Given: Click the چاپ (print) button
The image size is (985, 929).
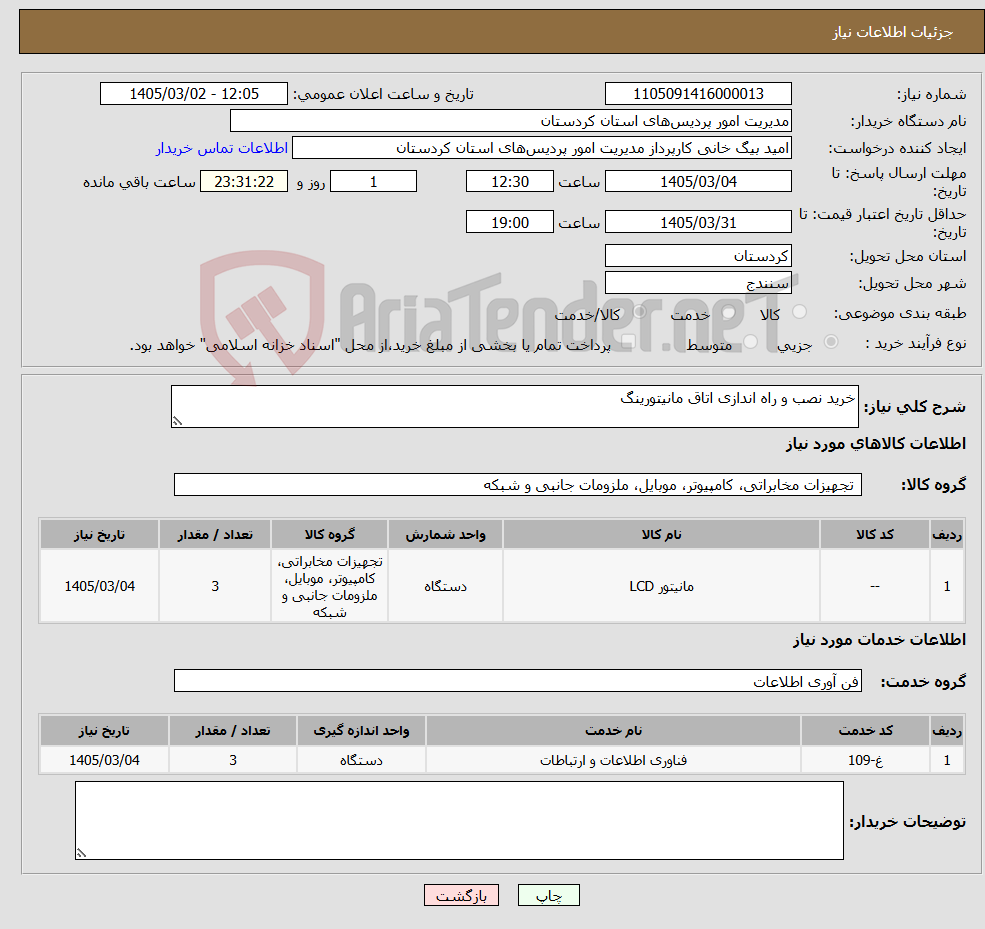Looking at the screenshot, I should (548, 895).
